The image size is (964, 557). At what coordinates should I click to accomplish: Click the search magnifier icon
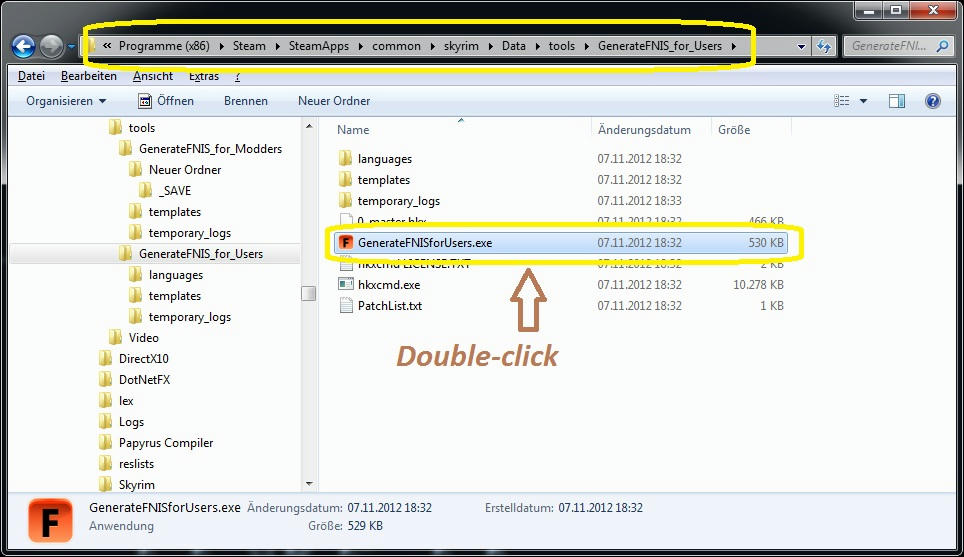(942, 46)
